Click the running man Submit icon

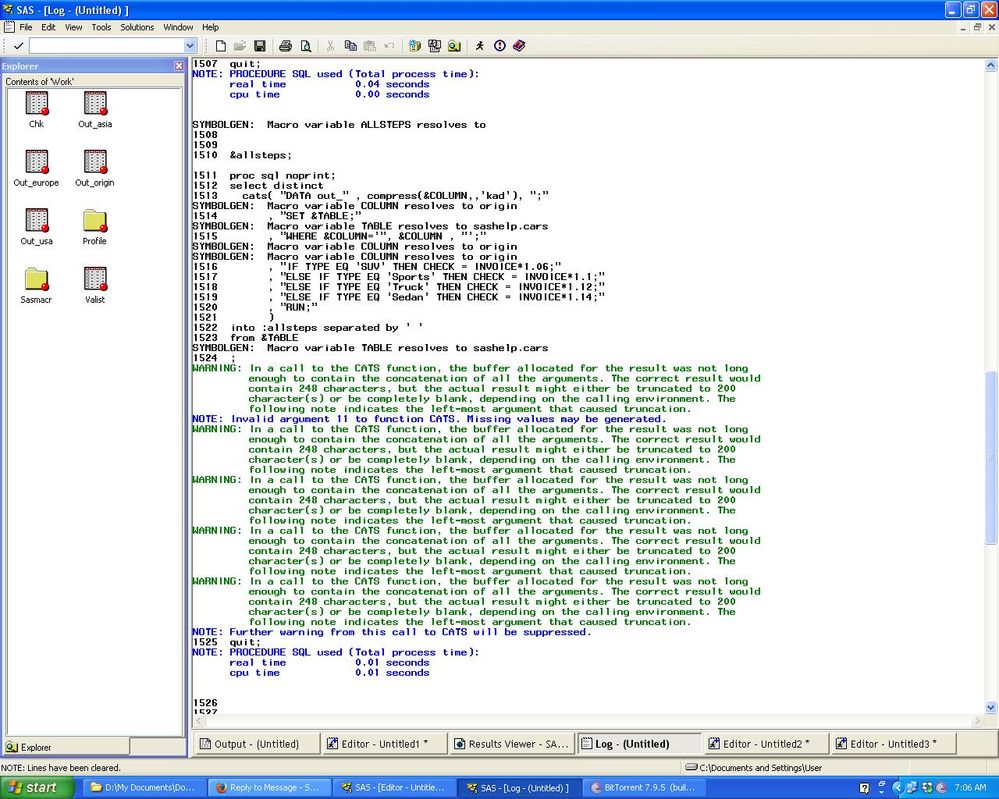click(480, 46)
